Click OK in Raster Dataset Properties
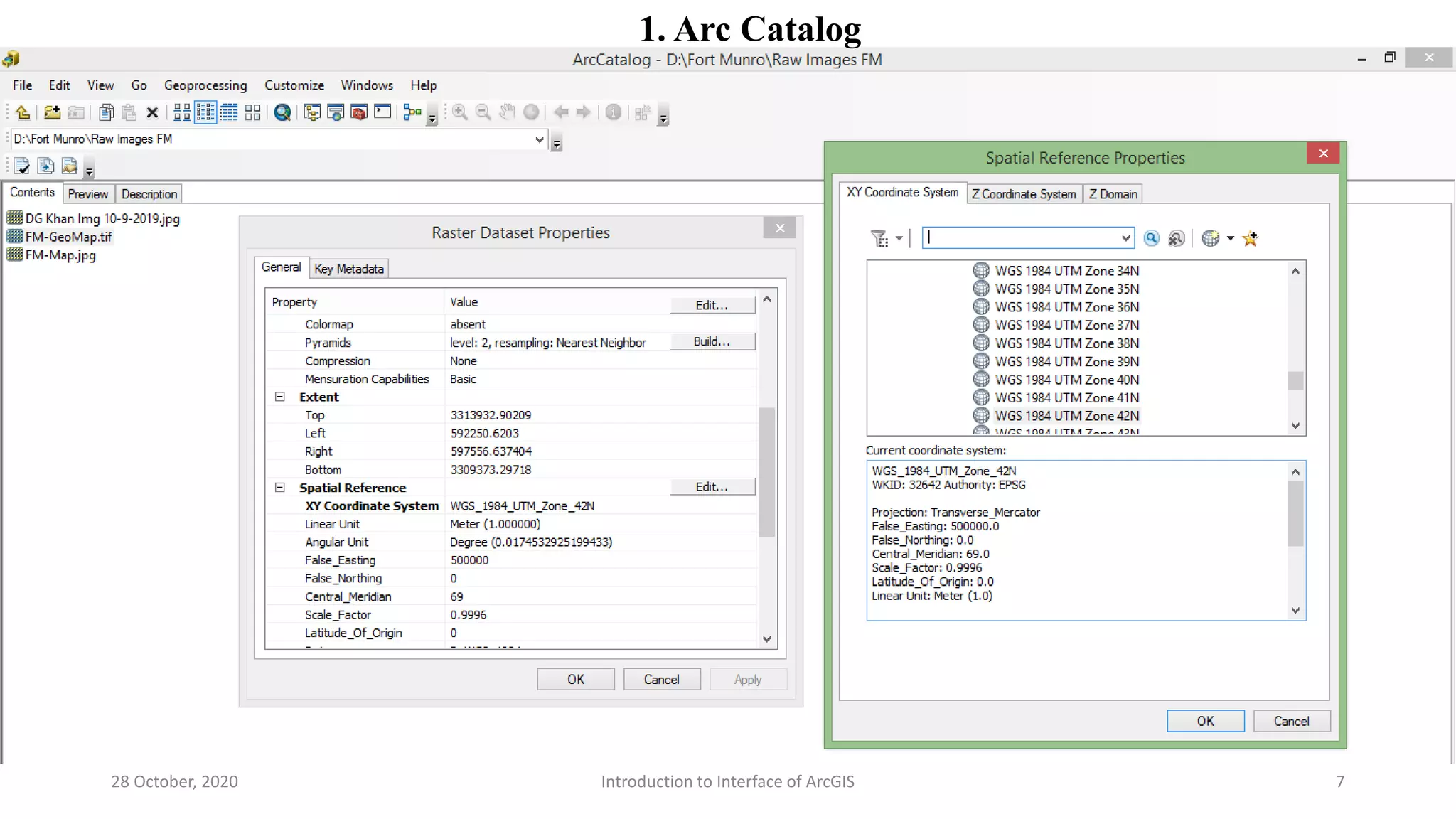Screen dimensions: 1456x819 coord(576,679)
